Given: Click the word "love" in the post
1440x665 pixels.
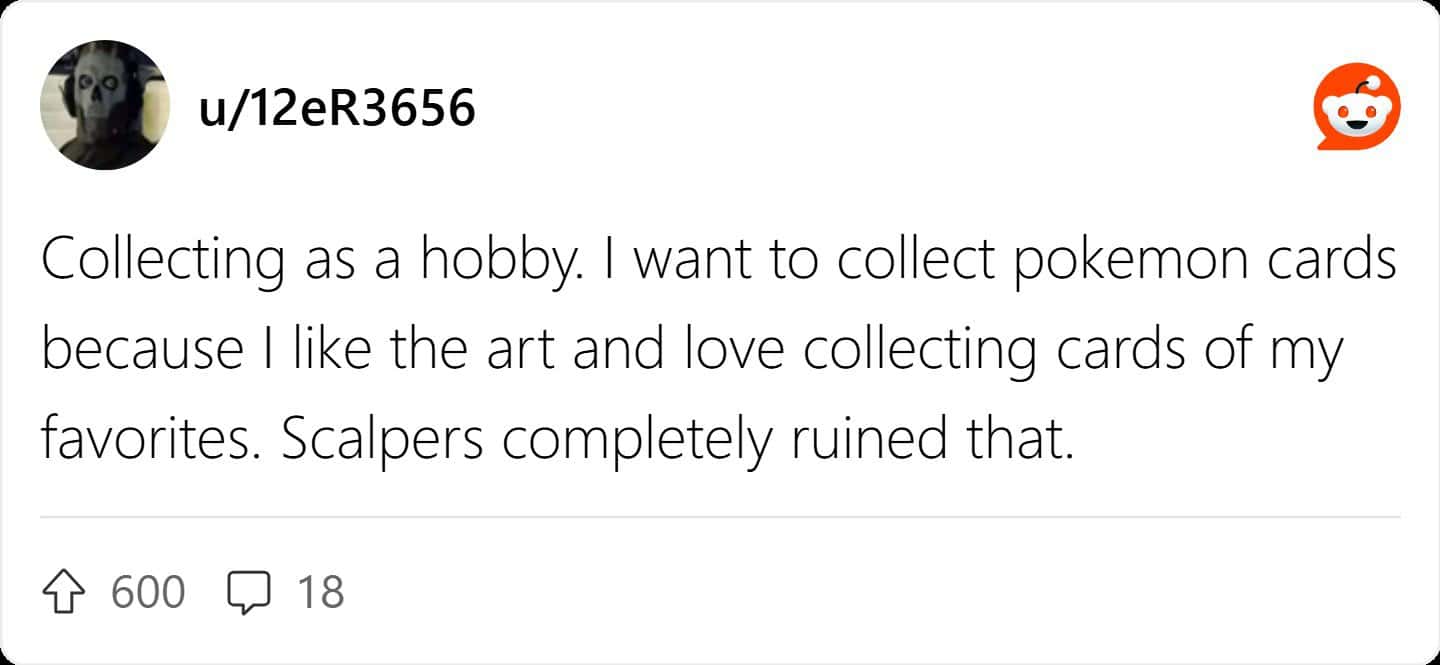Looking at the screenshot, I should 745,351.
